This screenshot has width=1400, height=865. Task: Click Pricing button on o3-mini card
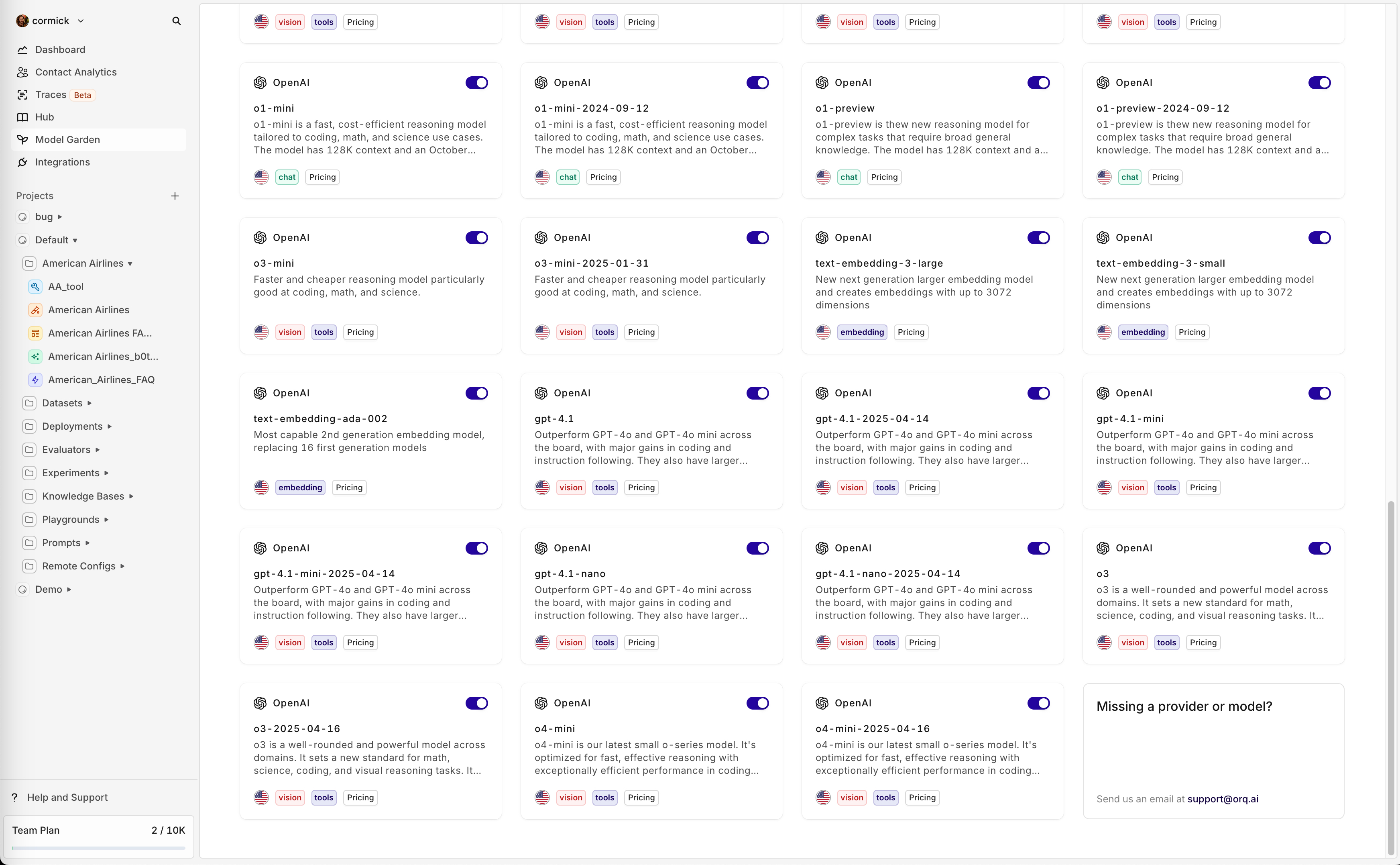click(360, 333)
